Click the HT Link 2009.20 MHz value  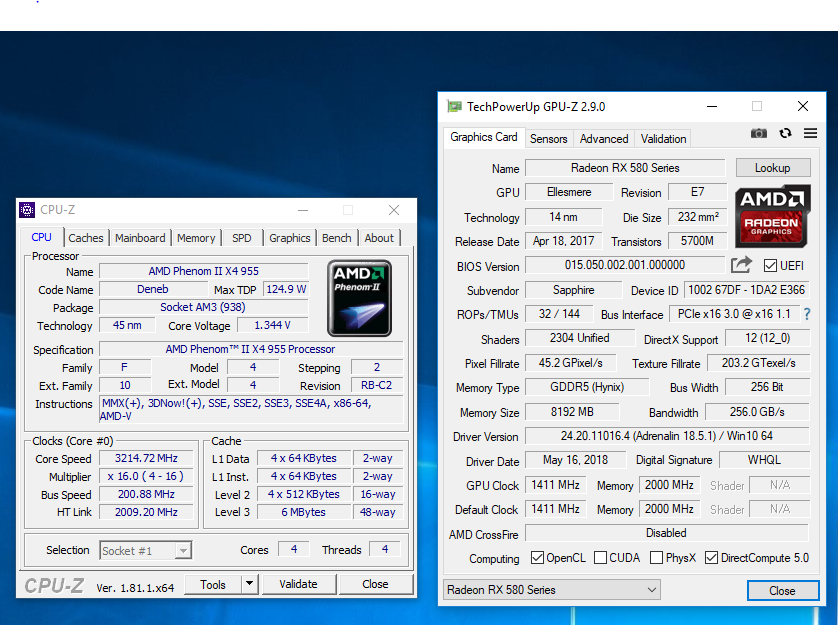click(146, 512)
